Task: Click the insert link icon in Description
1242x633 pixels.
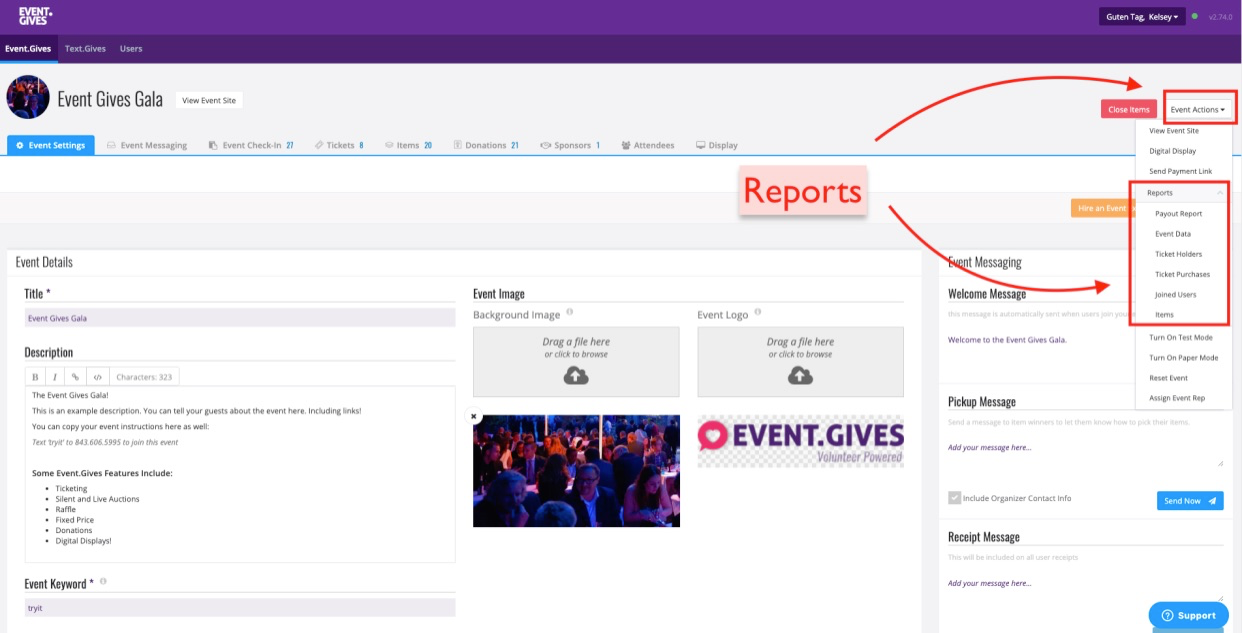Action: [75, 377]
